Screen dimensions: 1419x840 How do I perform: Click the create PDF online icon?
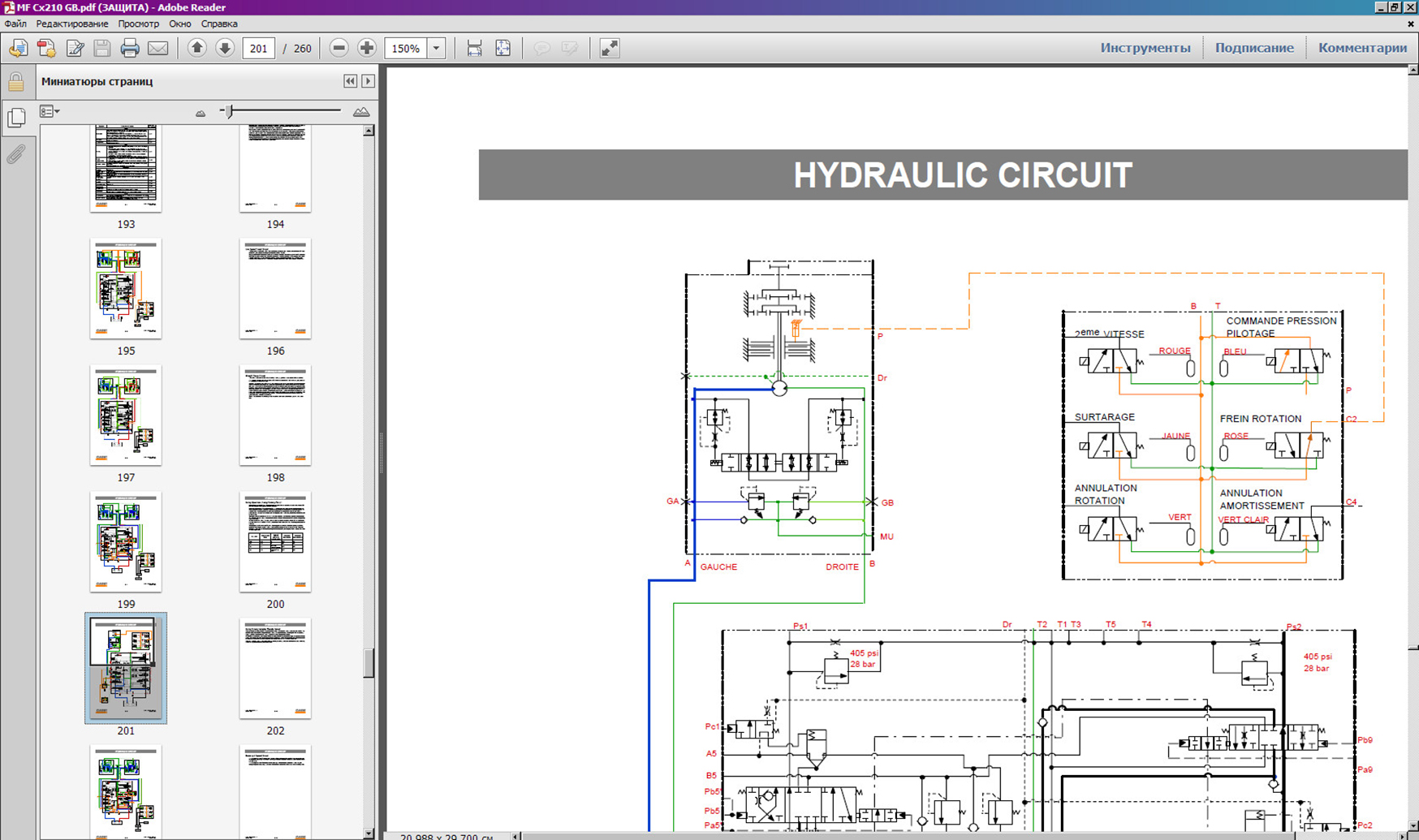(x=46, y=49)
